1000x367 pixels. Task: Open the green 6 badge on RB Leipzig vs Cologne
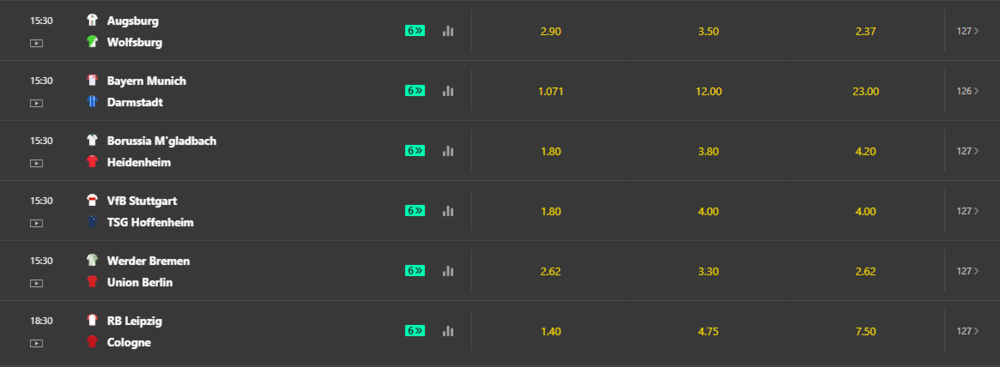pos(415,331)
